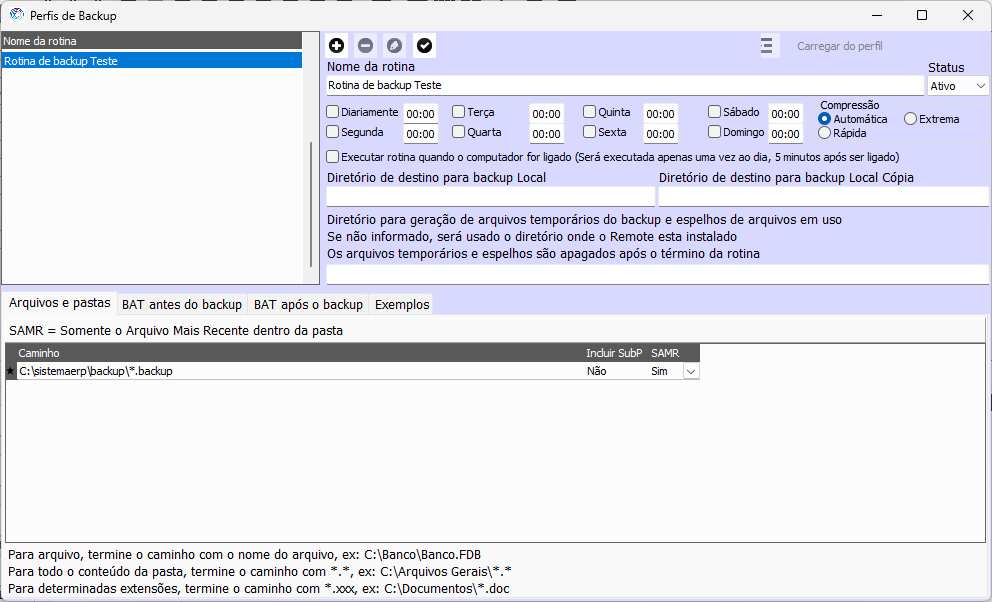
Task: Switch to the Exemplos tab
Action: [402, 304]
